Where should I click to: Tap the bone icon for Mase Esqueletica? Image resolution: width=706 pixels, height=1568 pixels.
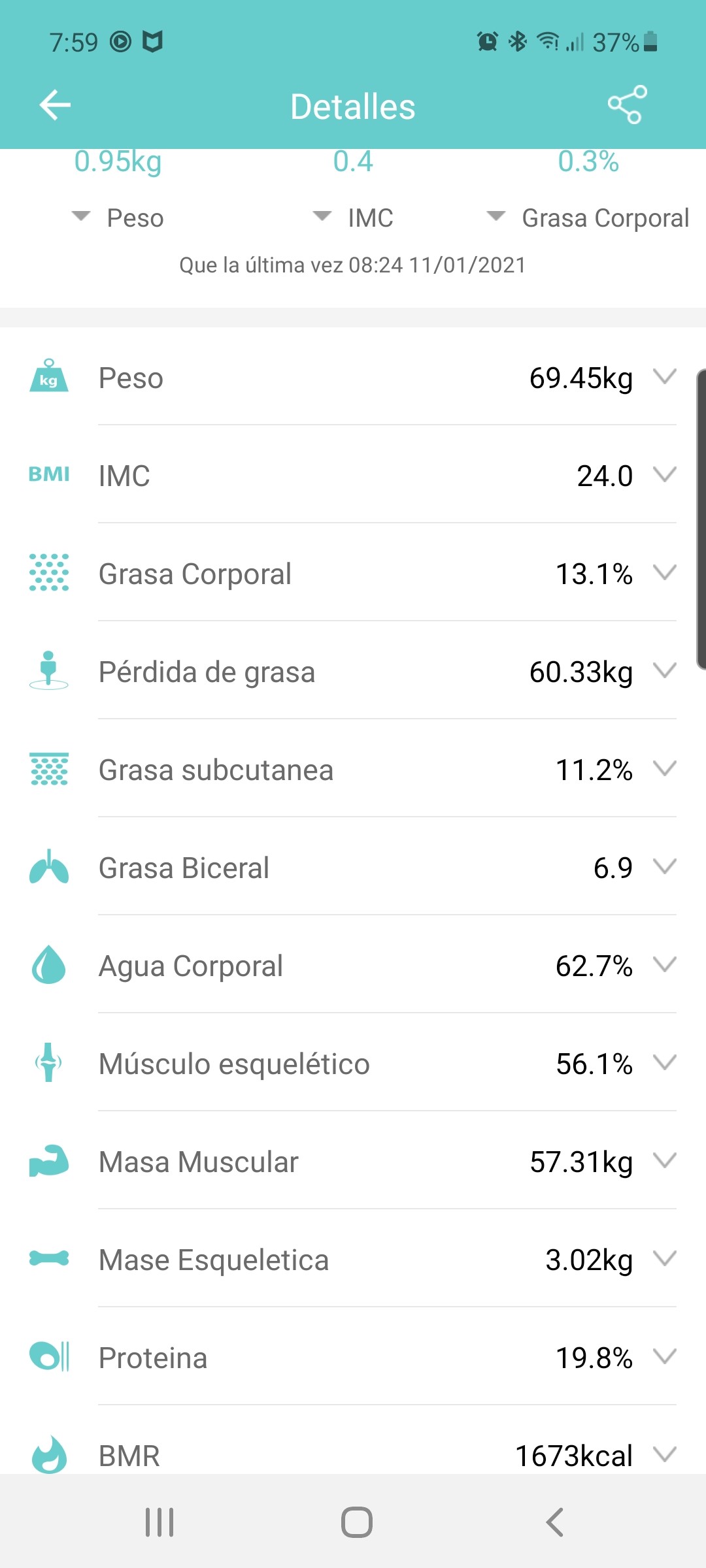coord(49,1258)
